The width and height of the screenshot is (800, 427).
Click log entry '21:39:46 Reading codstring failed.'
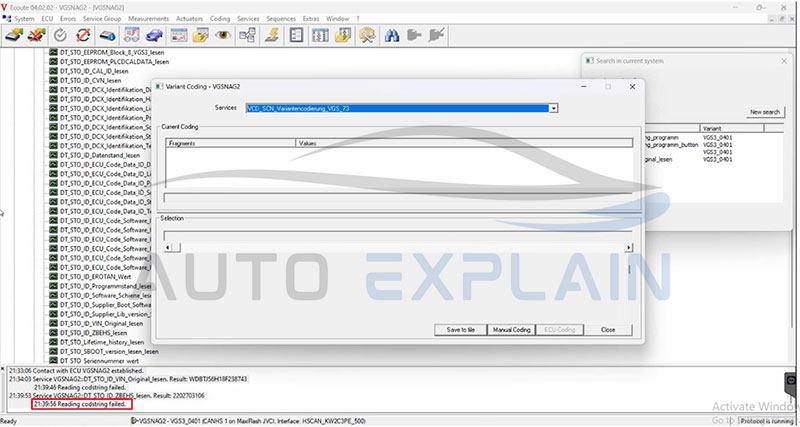pyautogui.click(x=80, y=387)
